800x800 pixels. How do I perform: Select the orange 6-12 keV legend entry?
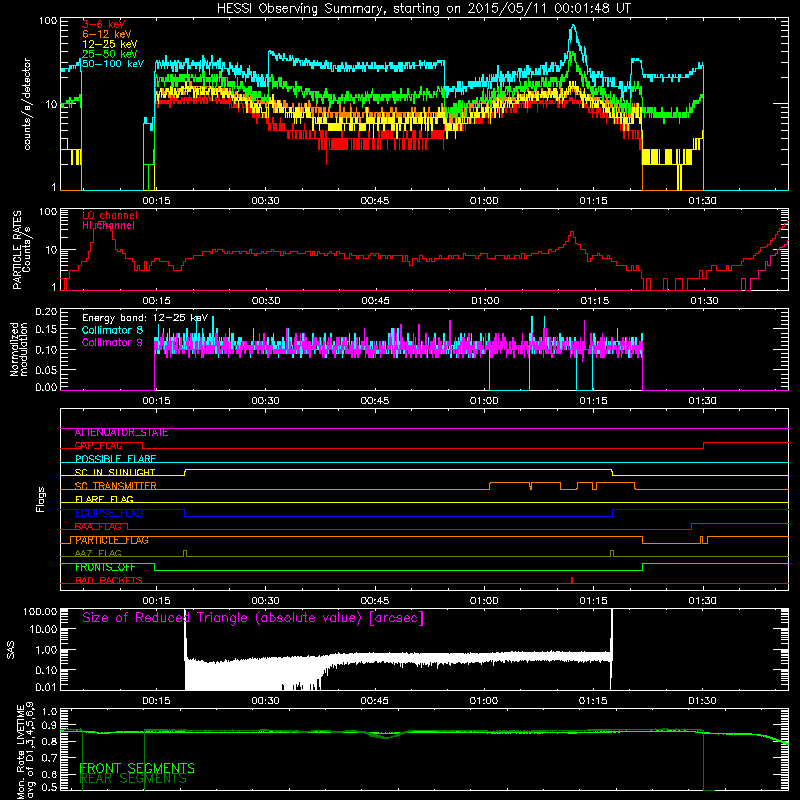click(106, 34)
